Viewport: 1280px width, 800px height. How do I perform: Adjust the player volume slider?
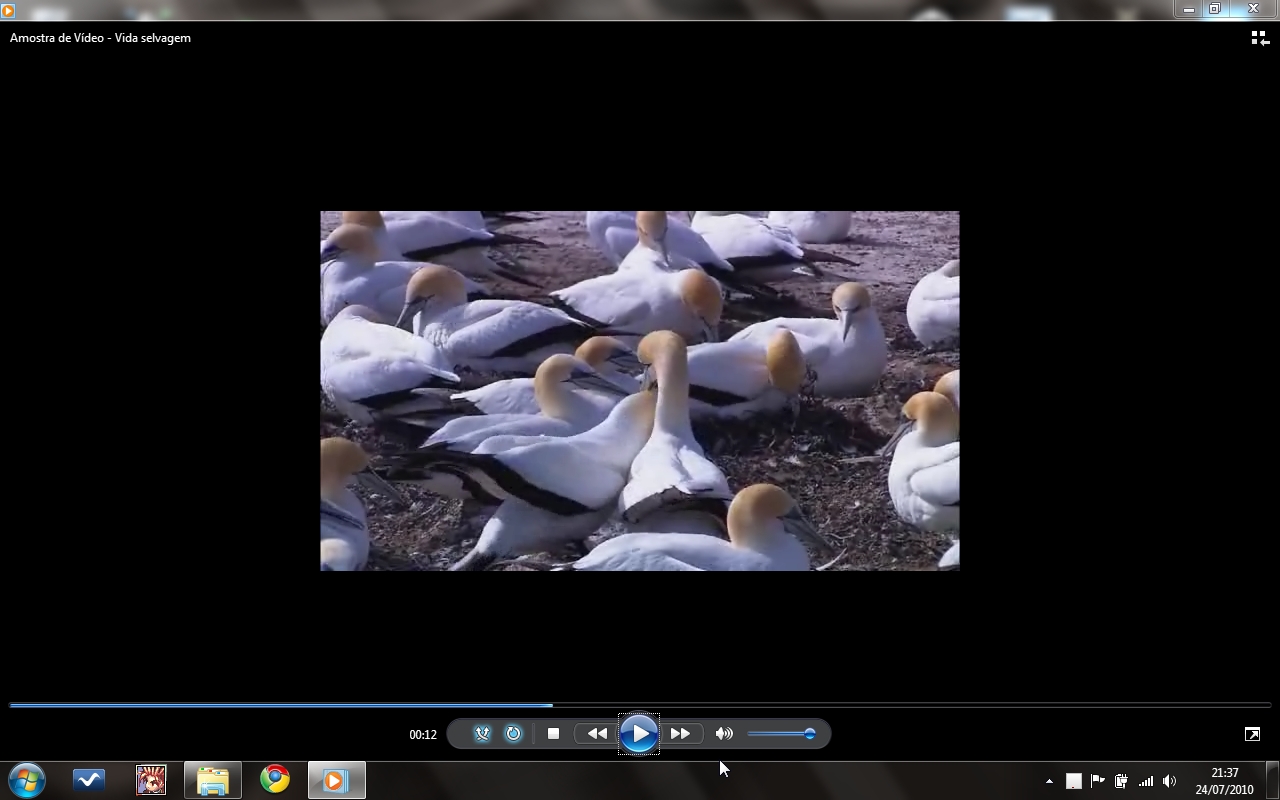(782, 734)
